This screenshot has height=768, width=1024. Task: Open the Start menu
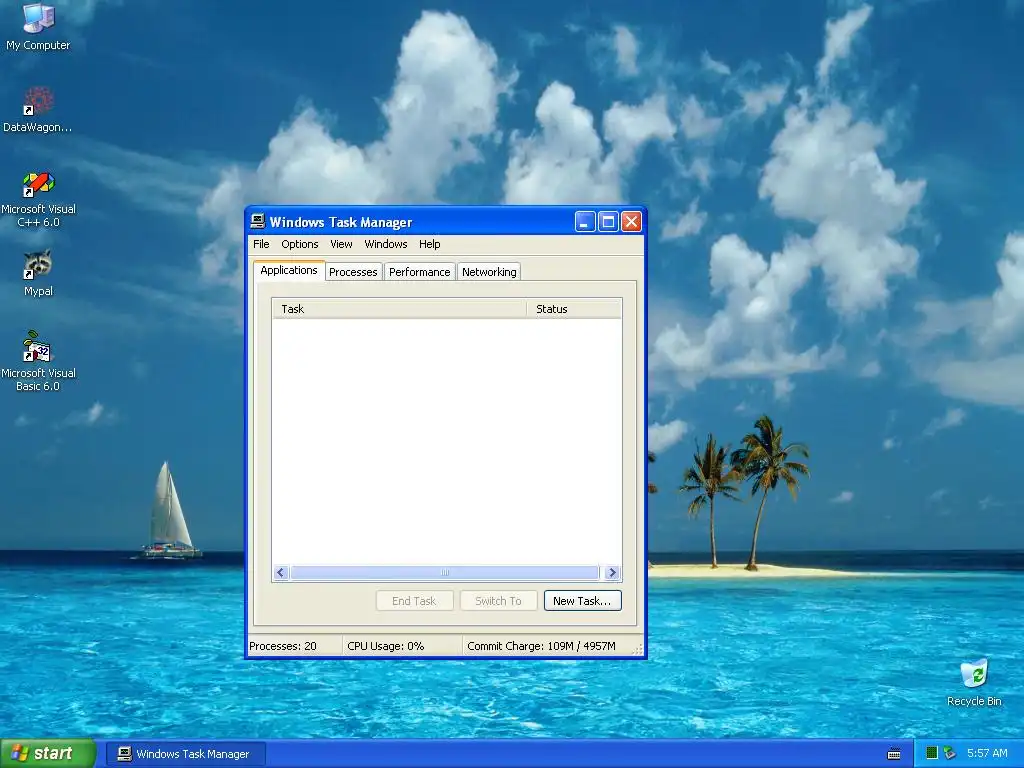pos(48,753)
